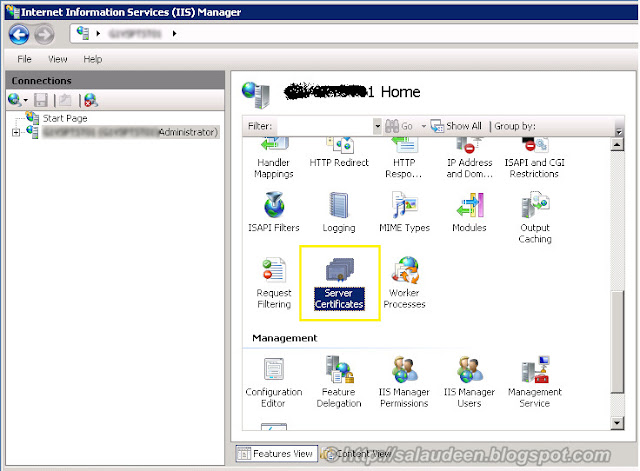Open Handler Mappings feature
640x471 pixels.
(273, 158)
